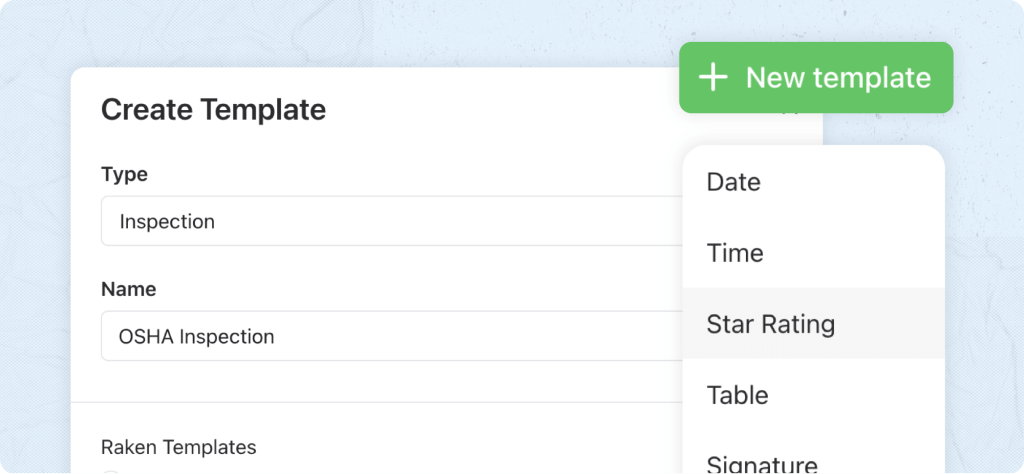Click the Create Template dialog heading
This screenshot has width=1024, height=474.
tap(213, 109)
